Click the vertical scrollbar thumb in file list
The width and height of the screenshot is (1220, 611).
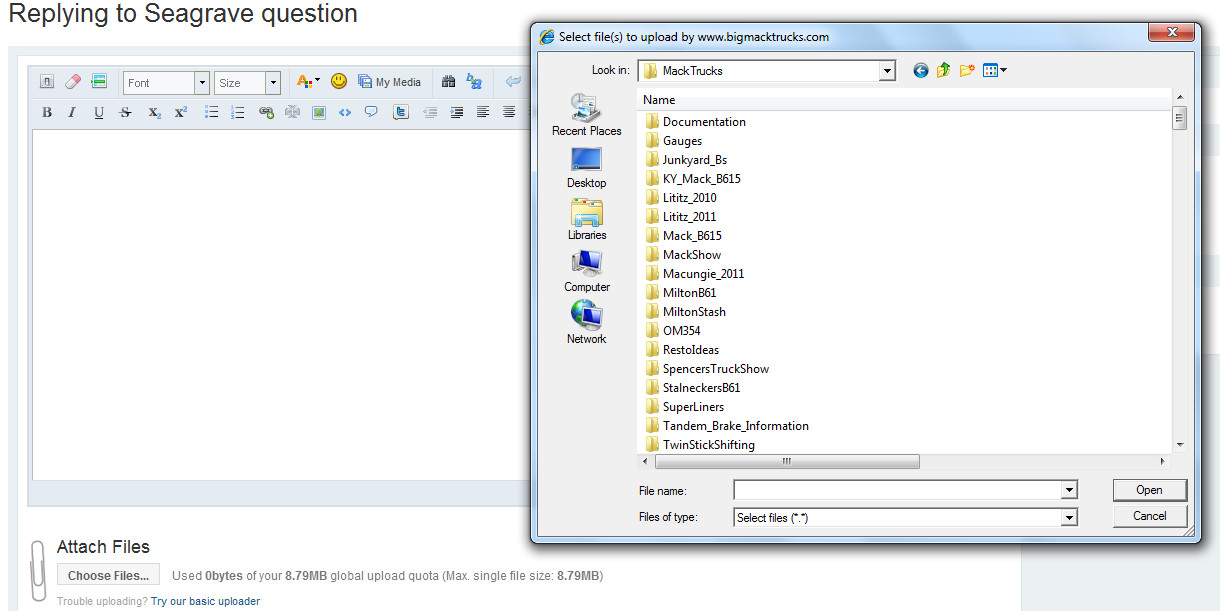point(1180,119)
